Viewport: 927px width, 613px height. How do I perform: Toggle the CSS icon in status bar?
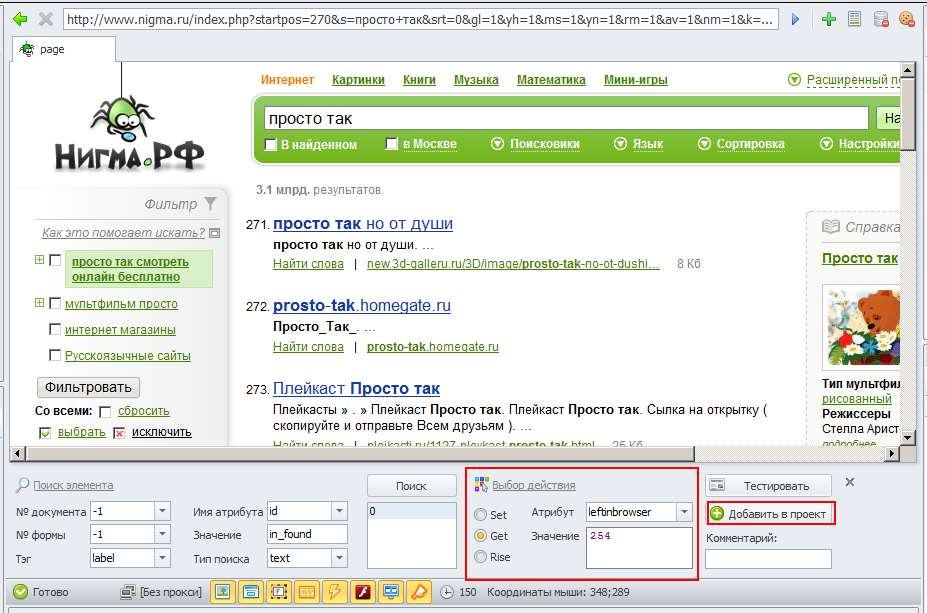point(307,592)
